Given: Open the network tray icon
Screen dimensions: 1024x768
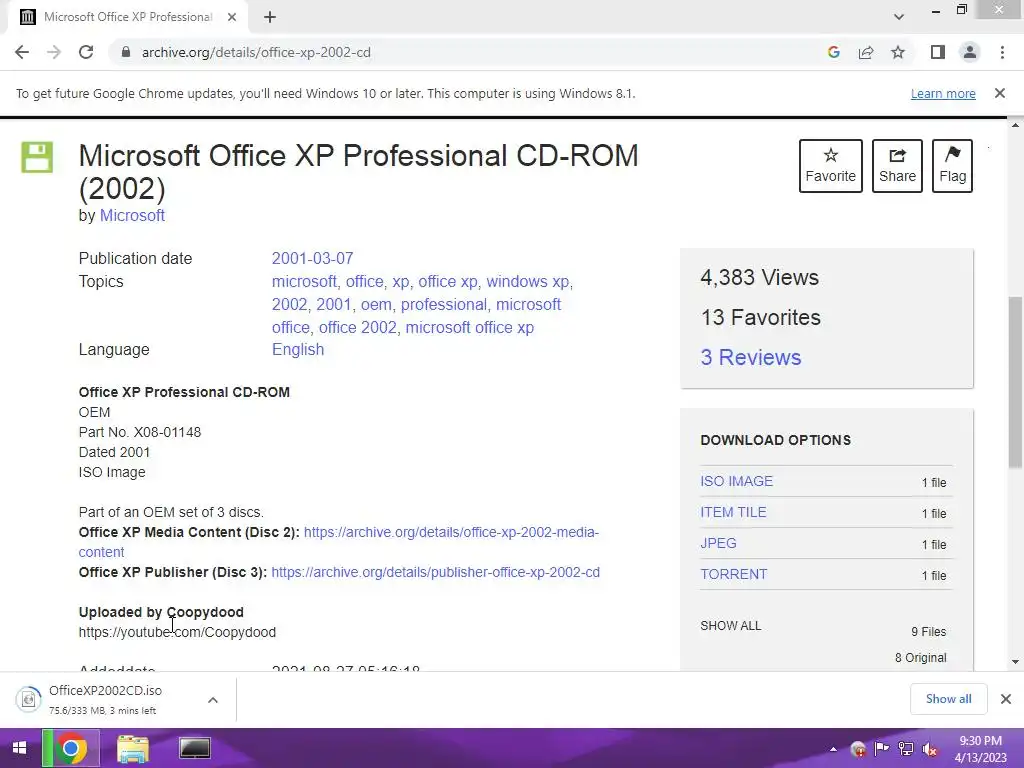Looking at the screenshot, I should point(906,749).
